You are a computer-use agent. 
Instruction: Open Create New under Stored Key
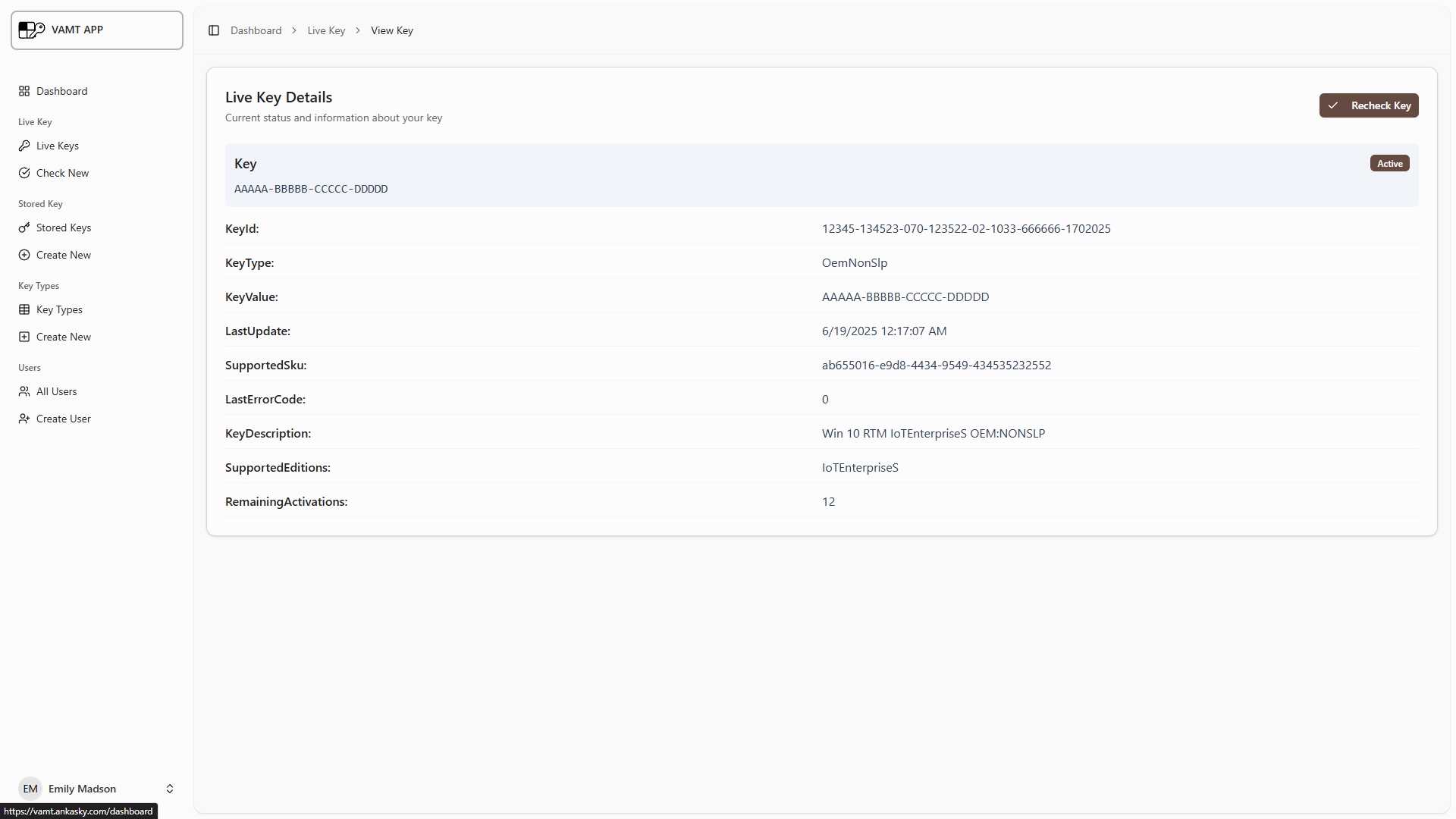(64, 255)
